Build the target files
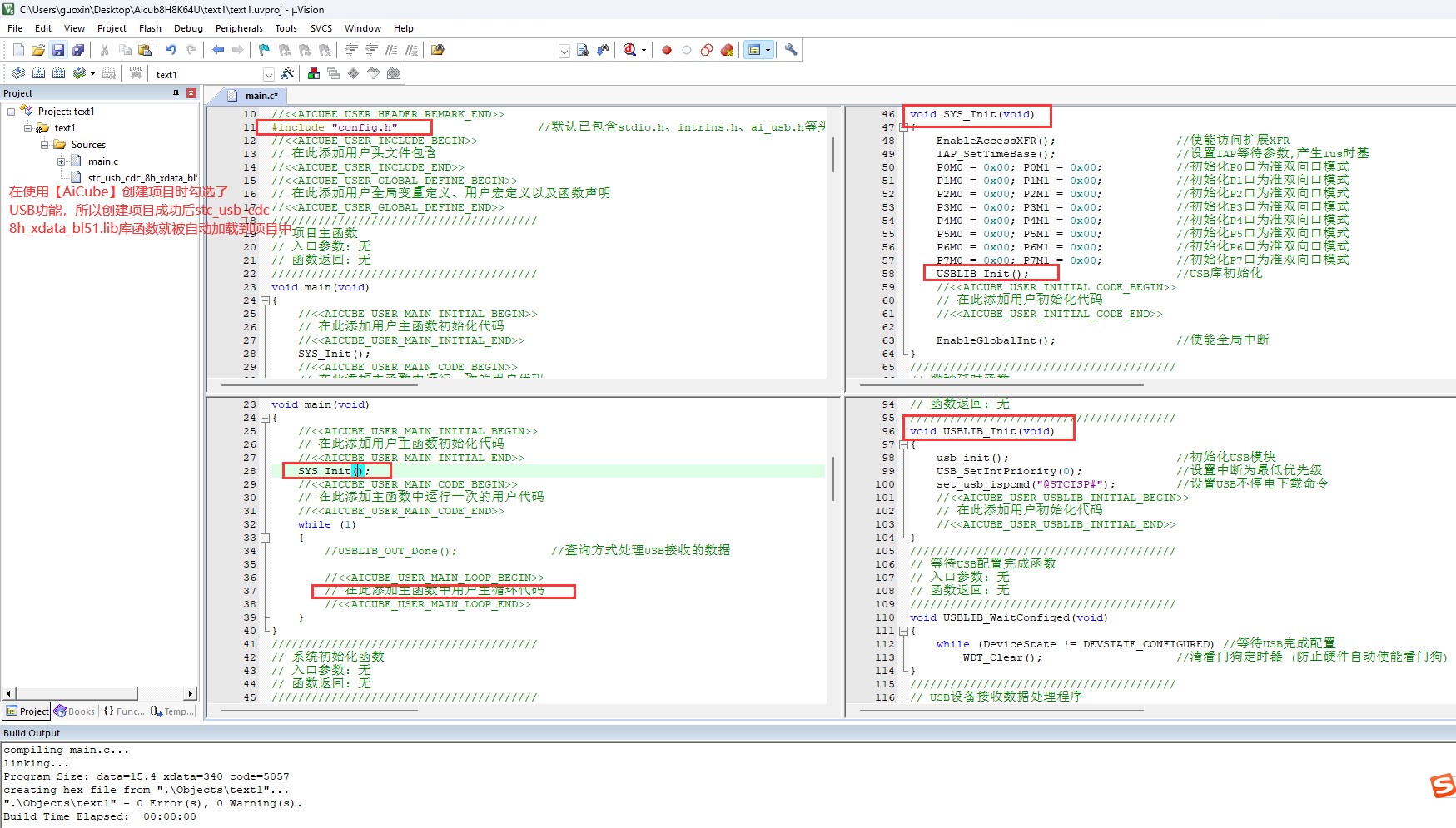The width and height of the screenshot is (1456, 828). pyautogui.click(x=38, y=73)
